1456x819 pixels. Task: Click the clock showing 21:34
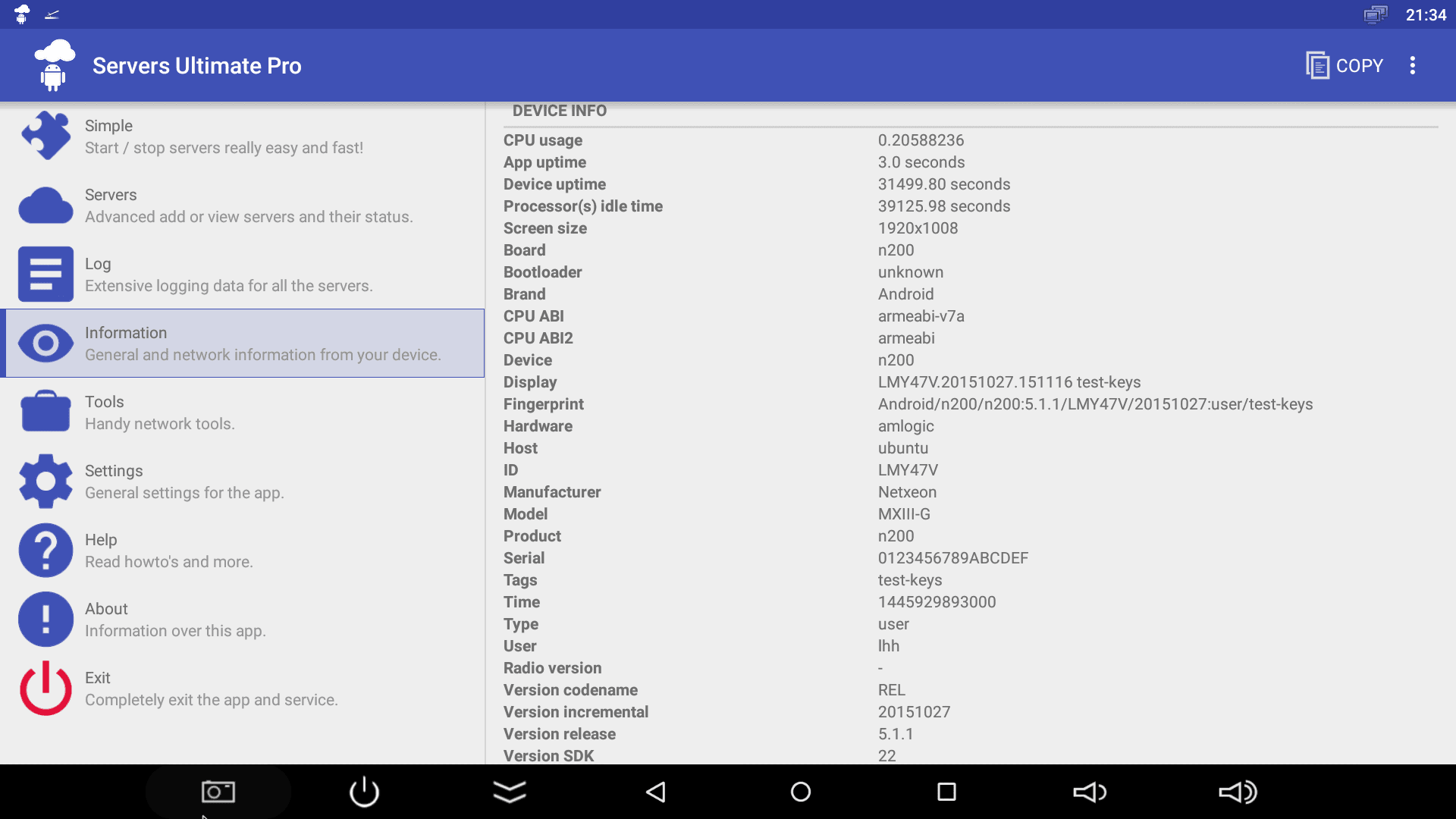(1426, 14)
